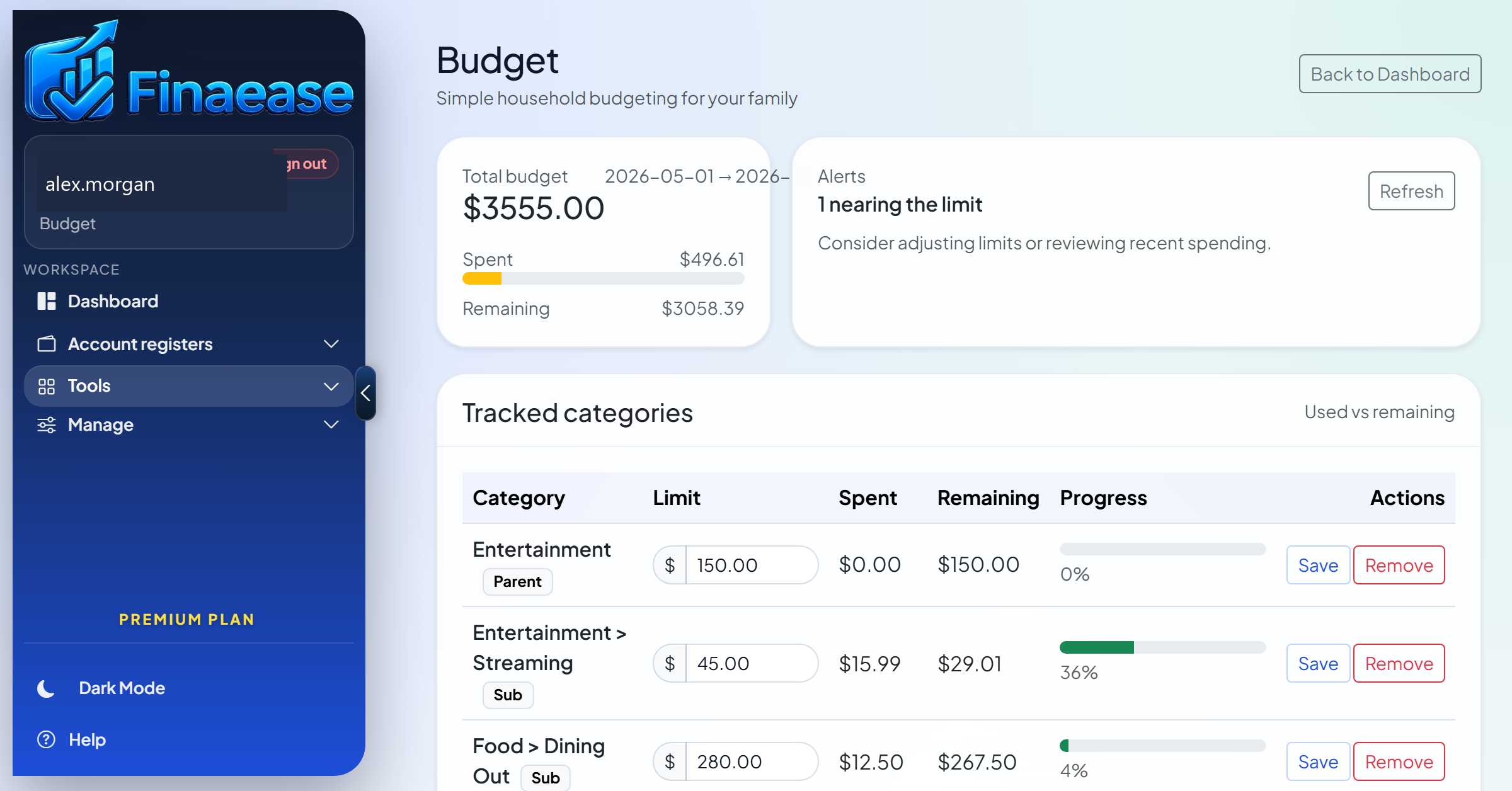Save the Food > Dining Out limit
The height and width of the screenshot is (791, 1512).
click(1318, 761)
